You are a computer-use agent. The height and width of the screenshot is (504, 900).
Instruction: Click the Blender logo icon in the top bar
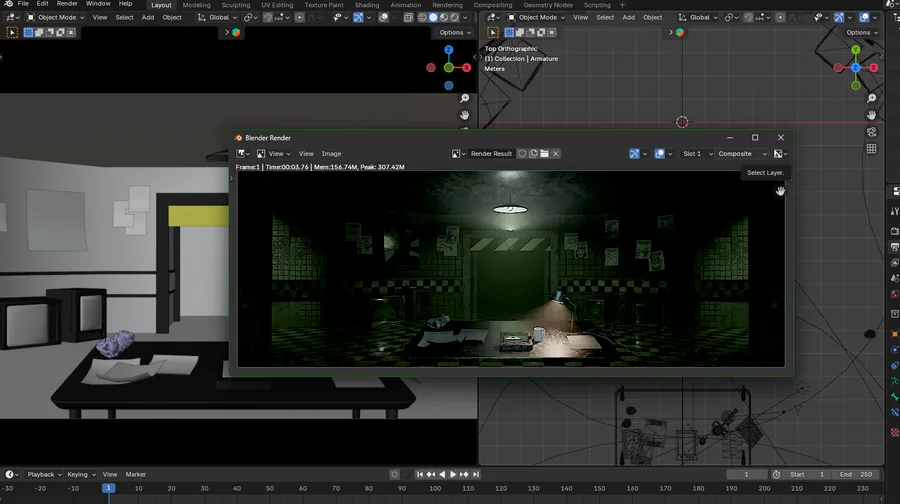(x=9, y=4)
